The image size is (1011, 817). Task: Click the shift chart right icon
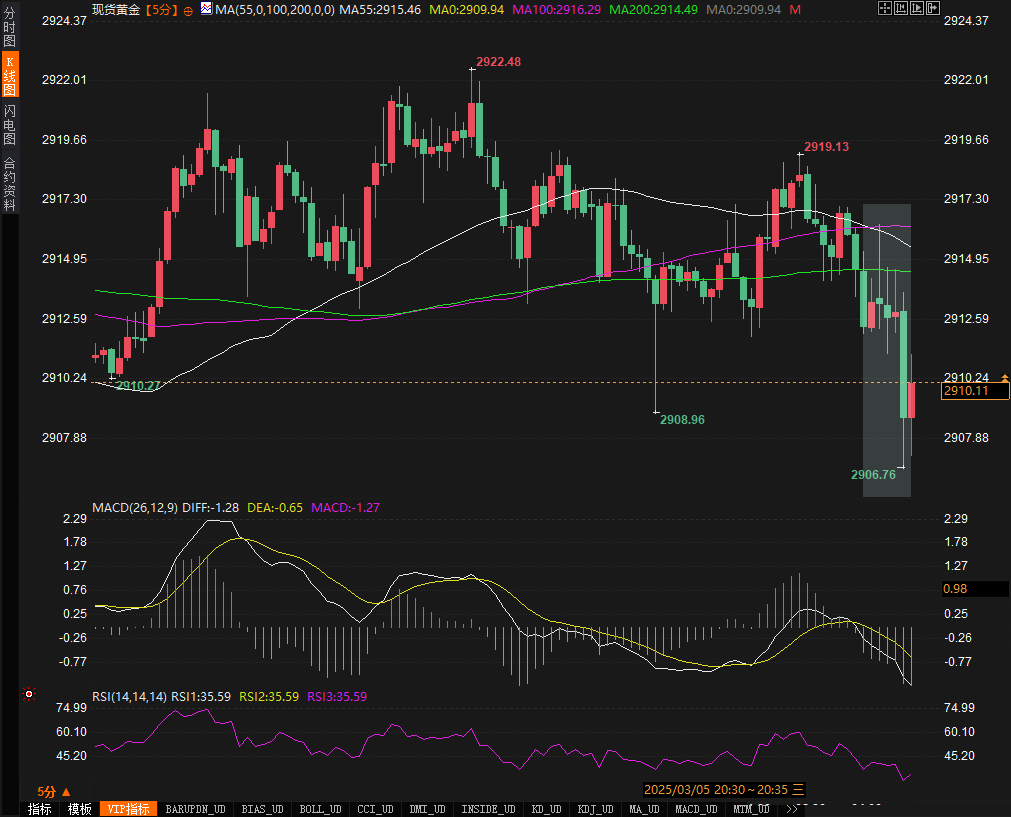click(x=933, y=8)
